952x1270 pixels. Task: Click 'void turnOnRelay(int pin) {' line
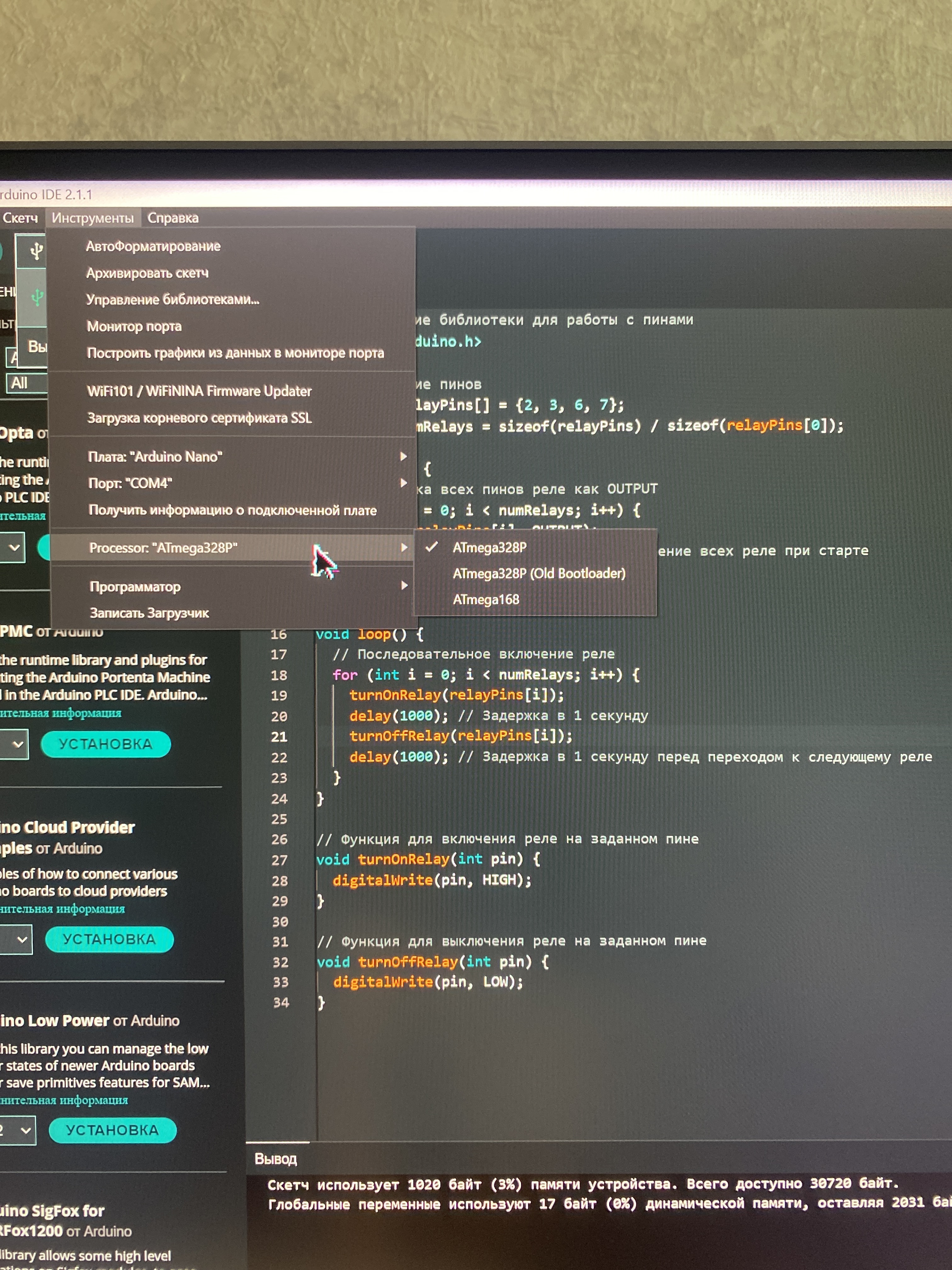pos(428,860)
